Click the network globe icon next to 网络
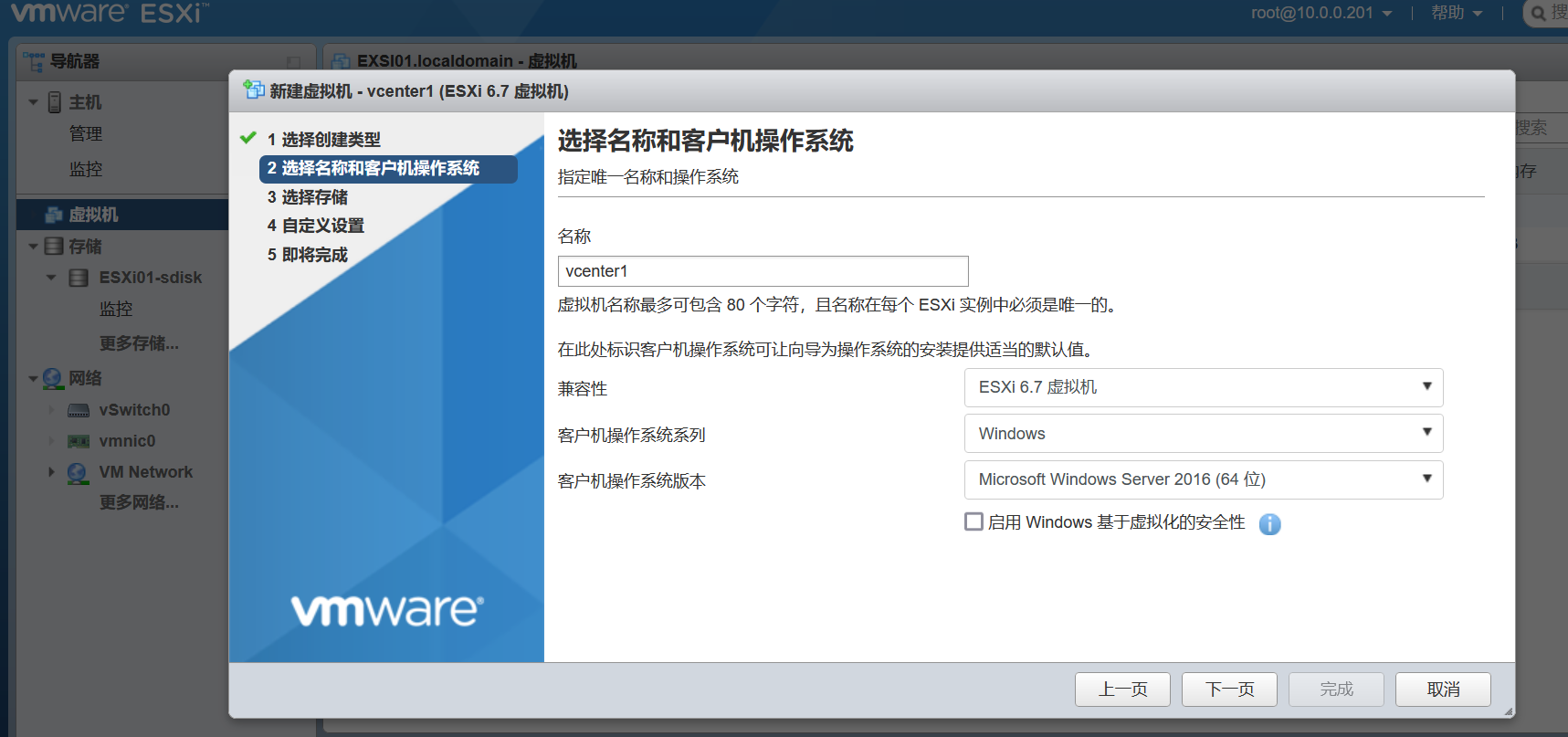The image size is (1568, 737). 53,378
